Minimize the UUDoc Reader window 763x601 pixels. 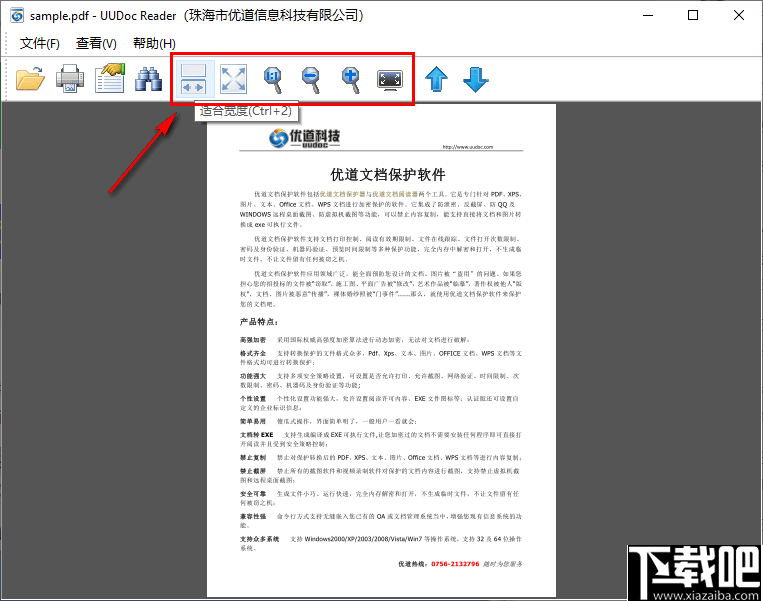[x=648, y=15]
